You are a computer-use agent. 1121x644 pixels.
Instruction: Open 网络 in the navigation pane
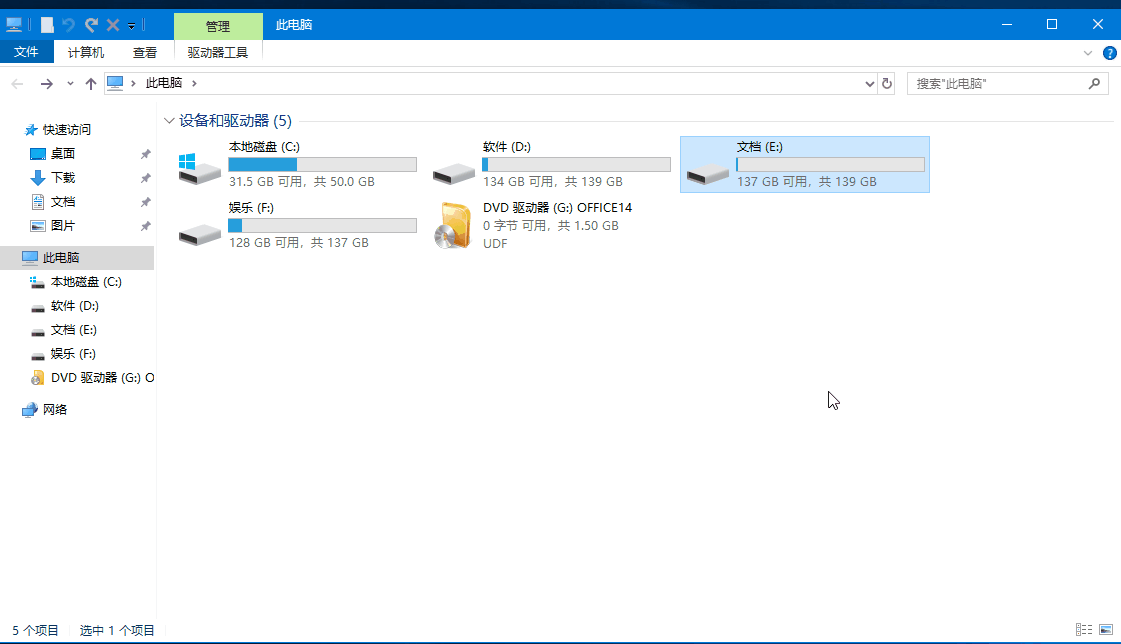tap(54, 410)
